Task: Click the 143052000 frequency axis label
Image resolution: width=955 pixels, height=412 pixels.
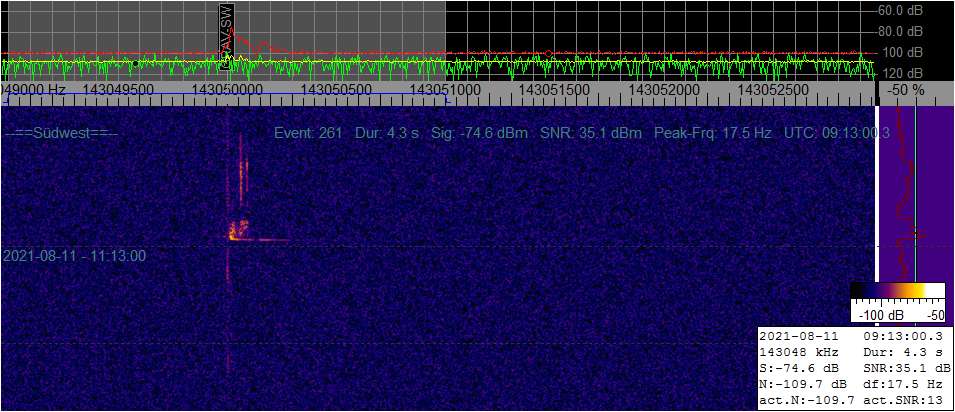Action: tap(664, 90)
